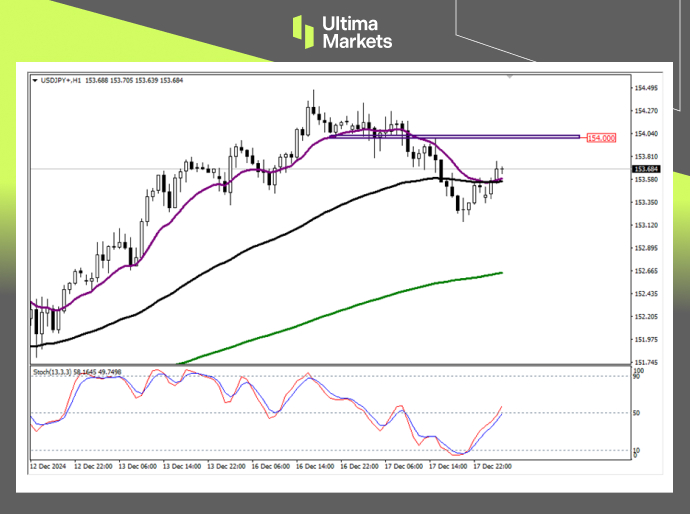Click the Ultima Markets logo icon
Screen dimensions: 690x514
[x=304, y=31]
